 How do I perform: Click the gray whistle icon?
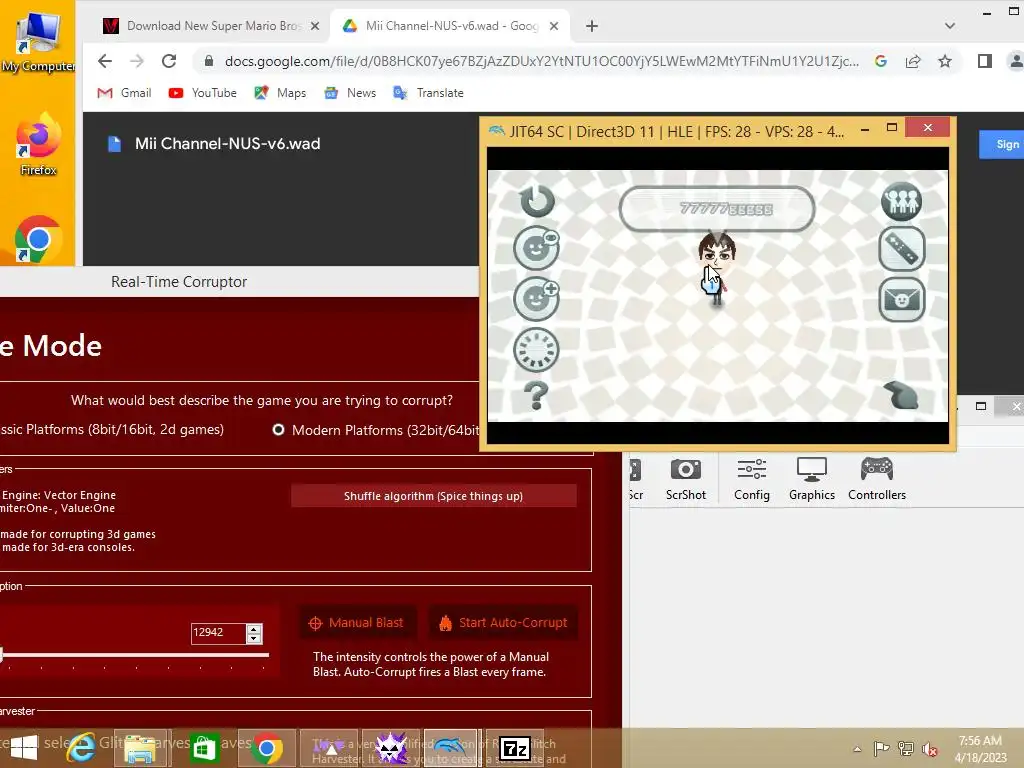[901, 395]
